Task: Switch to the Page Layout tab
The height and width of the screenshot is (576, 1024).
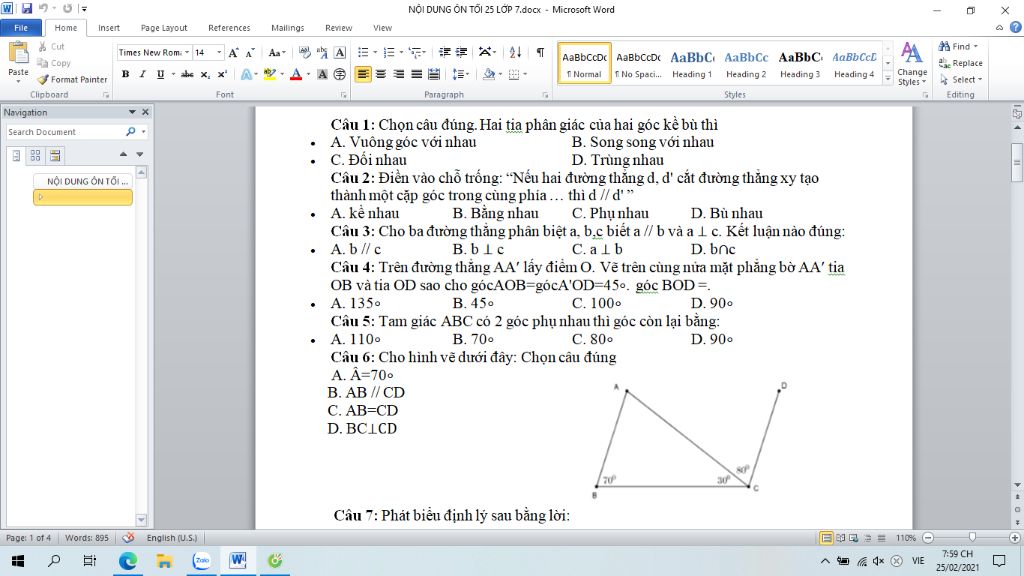Action: (x=164, y=27)
